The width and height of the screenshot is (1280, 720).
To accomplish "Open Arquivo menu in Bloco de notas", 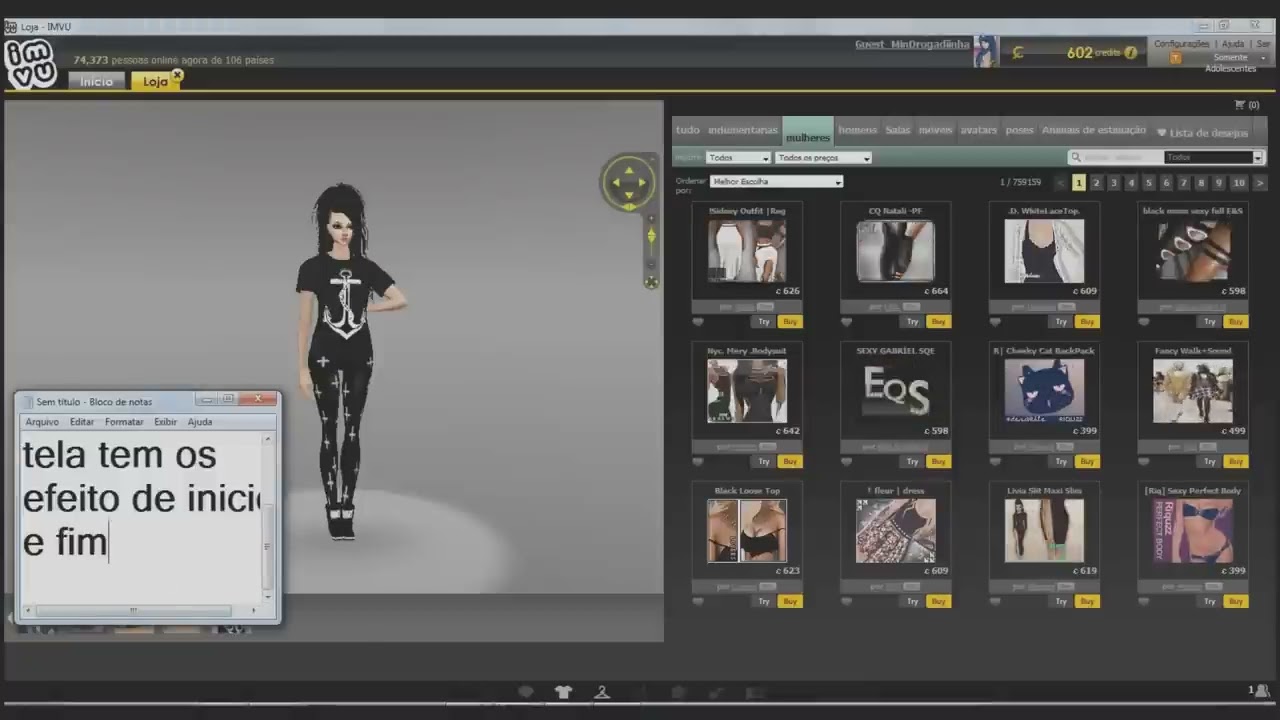I will pos(42,422).
